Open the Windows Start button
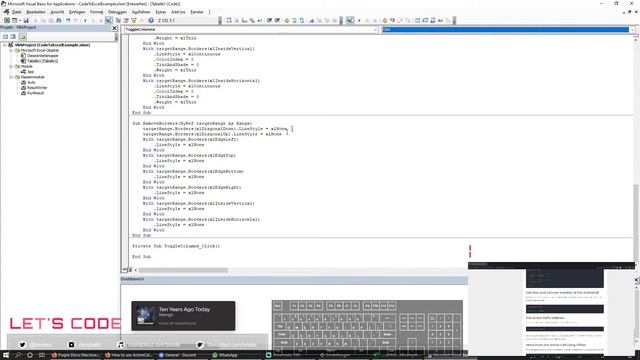 (6, 355)
